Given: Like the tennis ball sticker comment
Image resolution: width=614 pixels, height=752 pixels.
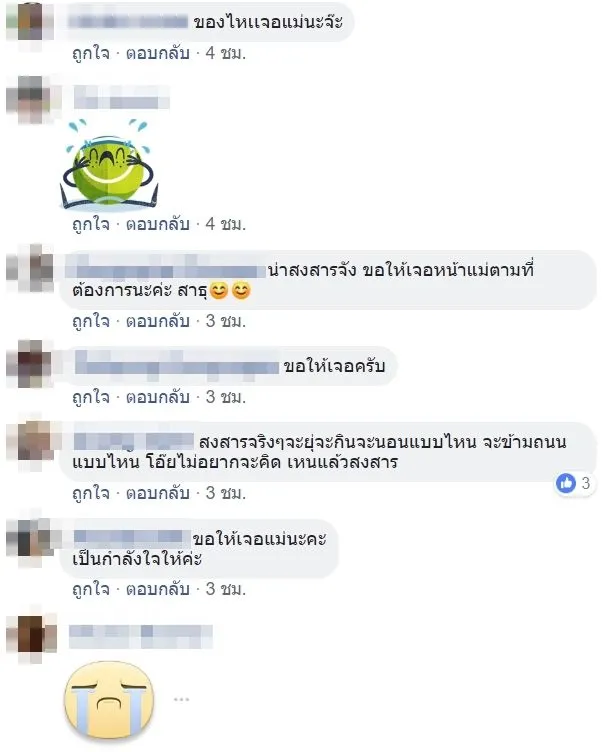Looking at the screenshot, I should click(x=91, y=224).
